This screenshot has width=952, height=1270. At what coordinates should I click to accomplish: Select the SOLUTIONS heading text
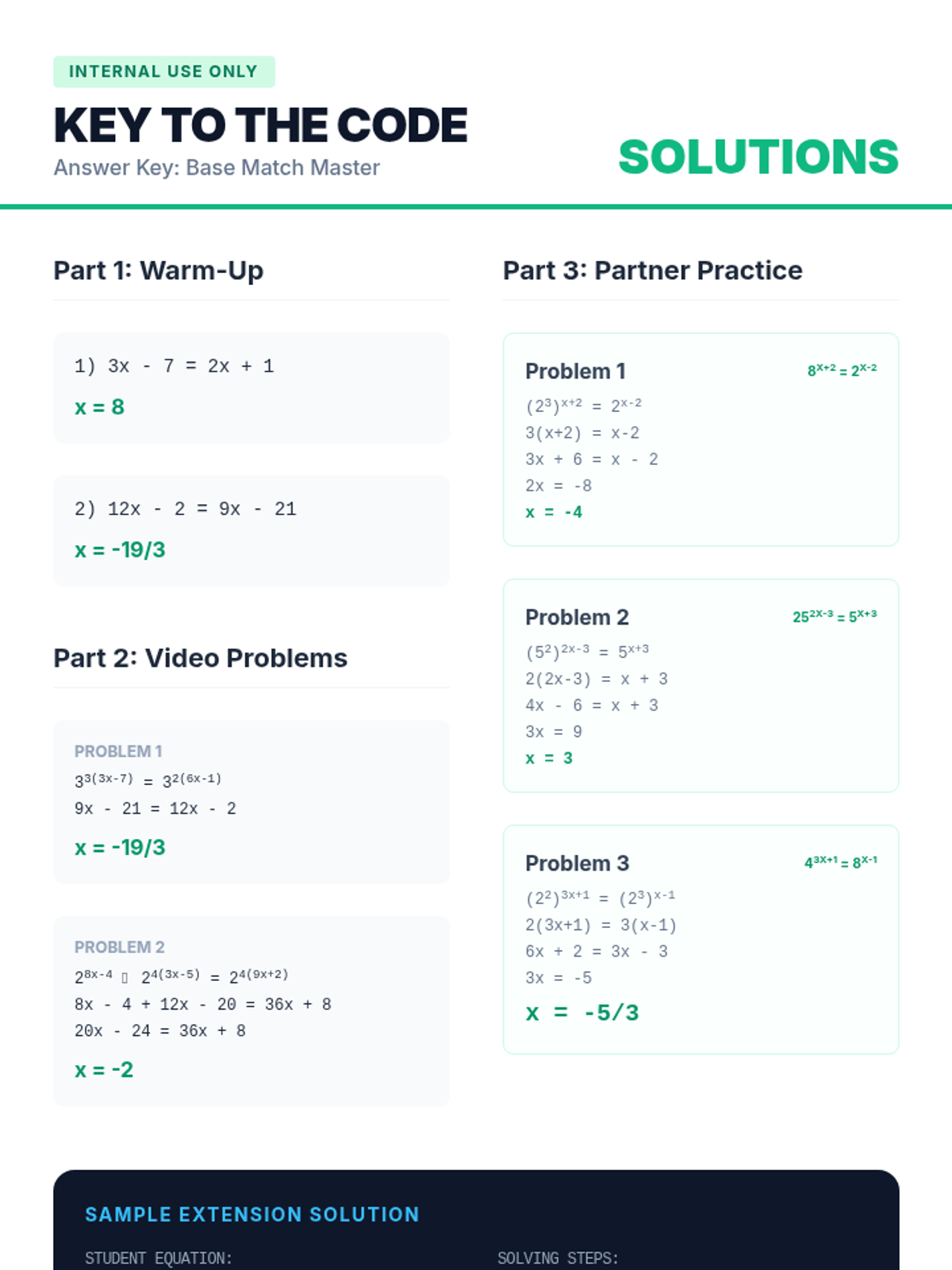[758, 156]
